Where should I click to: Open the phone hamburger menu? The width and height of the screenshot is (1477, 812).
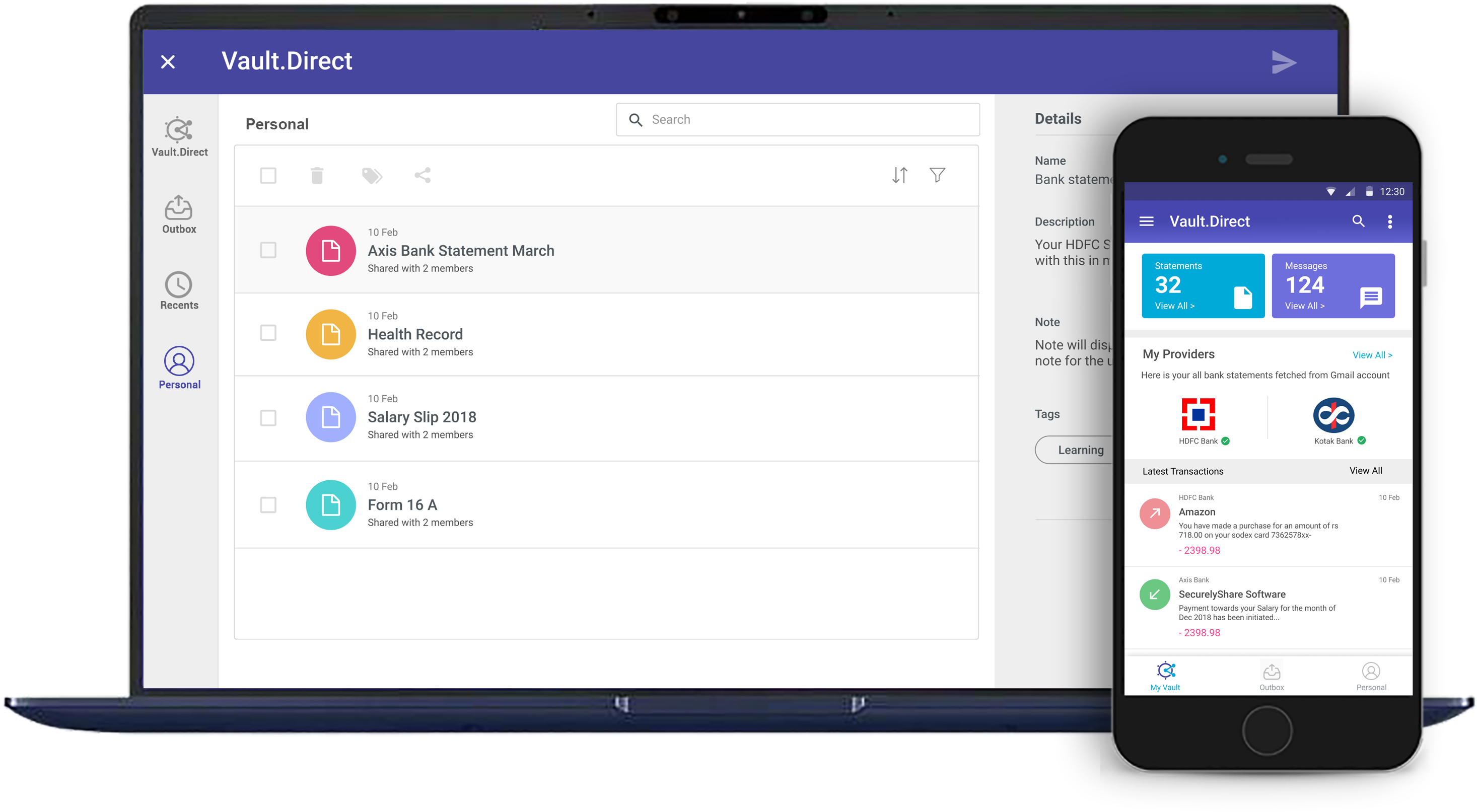[1146, 221]
